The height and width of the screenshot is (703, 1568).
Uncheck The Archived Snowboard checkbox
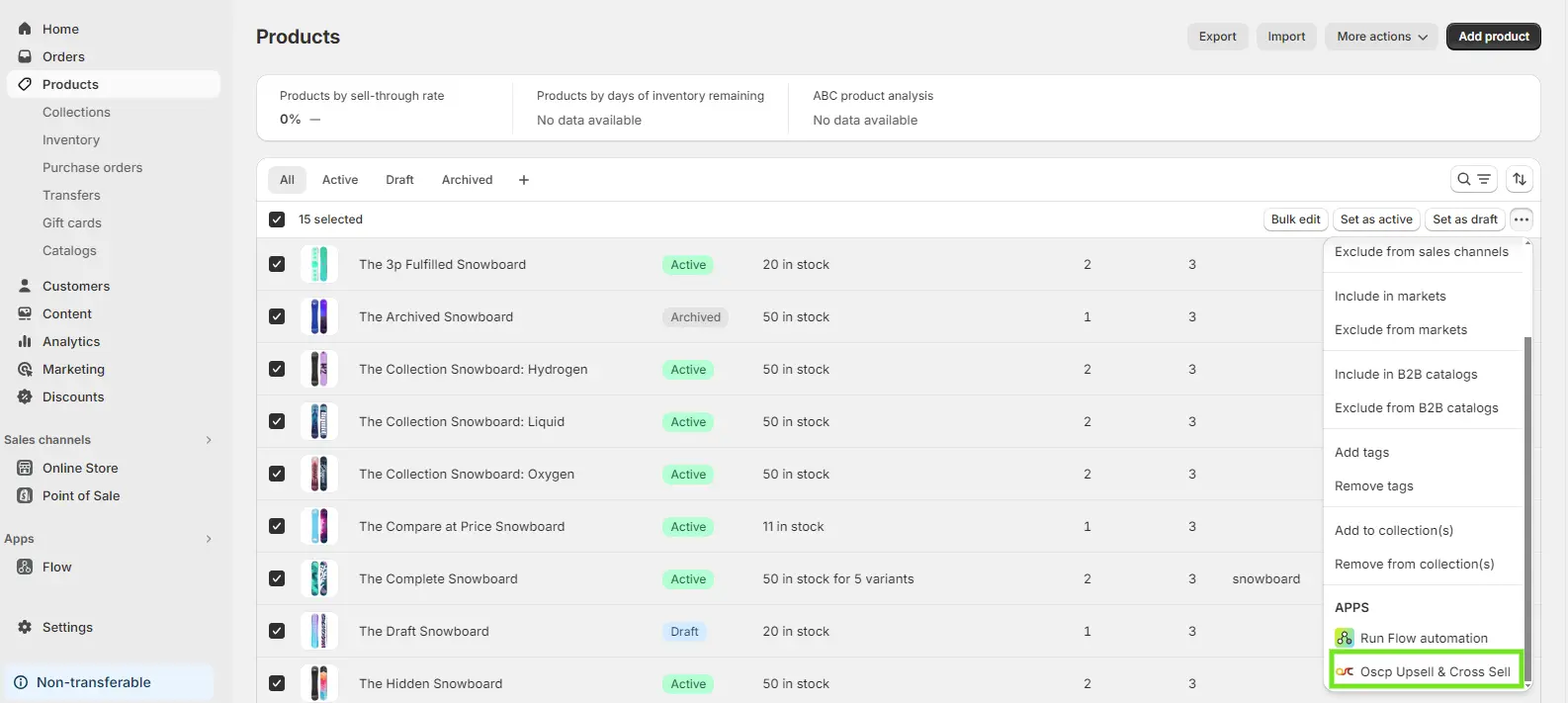[x=277, y=316]
